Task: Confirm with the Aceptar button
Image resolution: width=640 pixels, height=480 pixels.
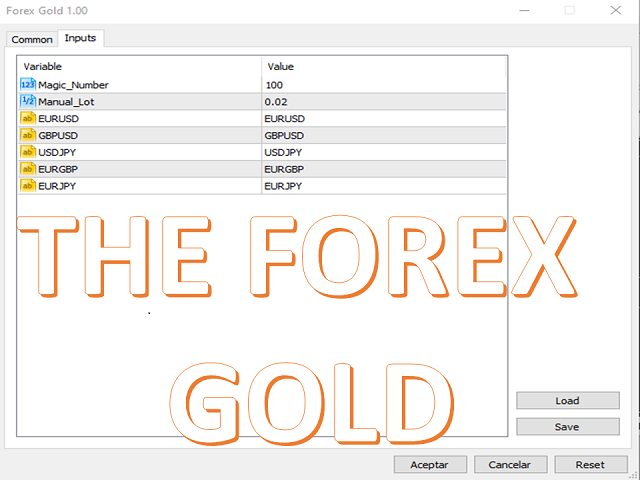Action: 430,464
